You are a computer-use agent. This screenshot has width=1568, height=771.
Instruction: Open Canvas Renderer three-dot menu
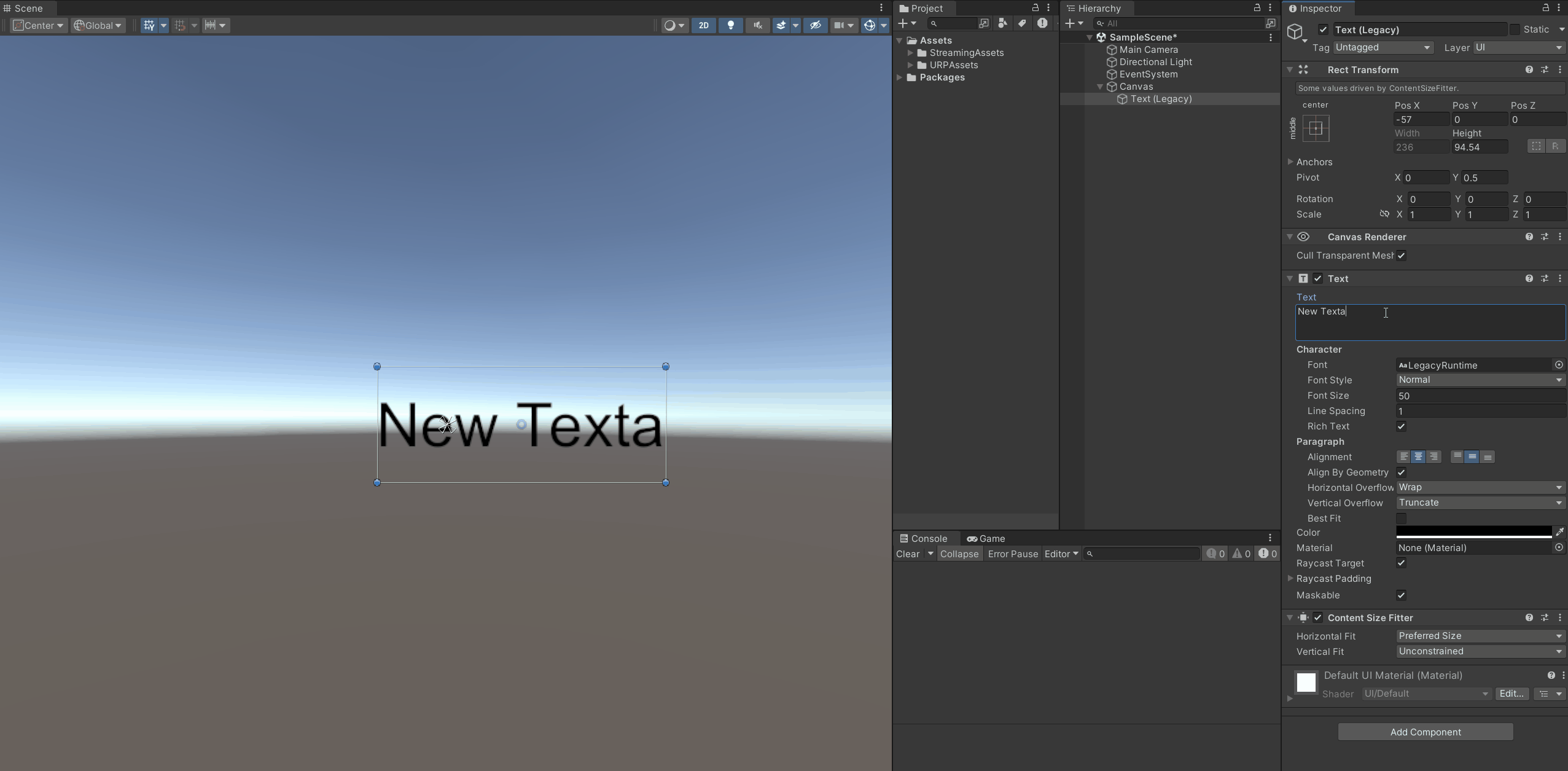click(1560, 237)
